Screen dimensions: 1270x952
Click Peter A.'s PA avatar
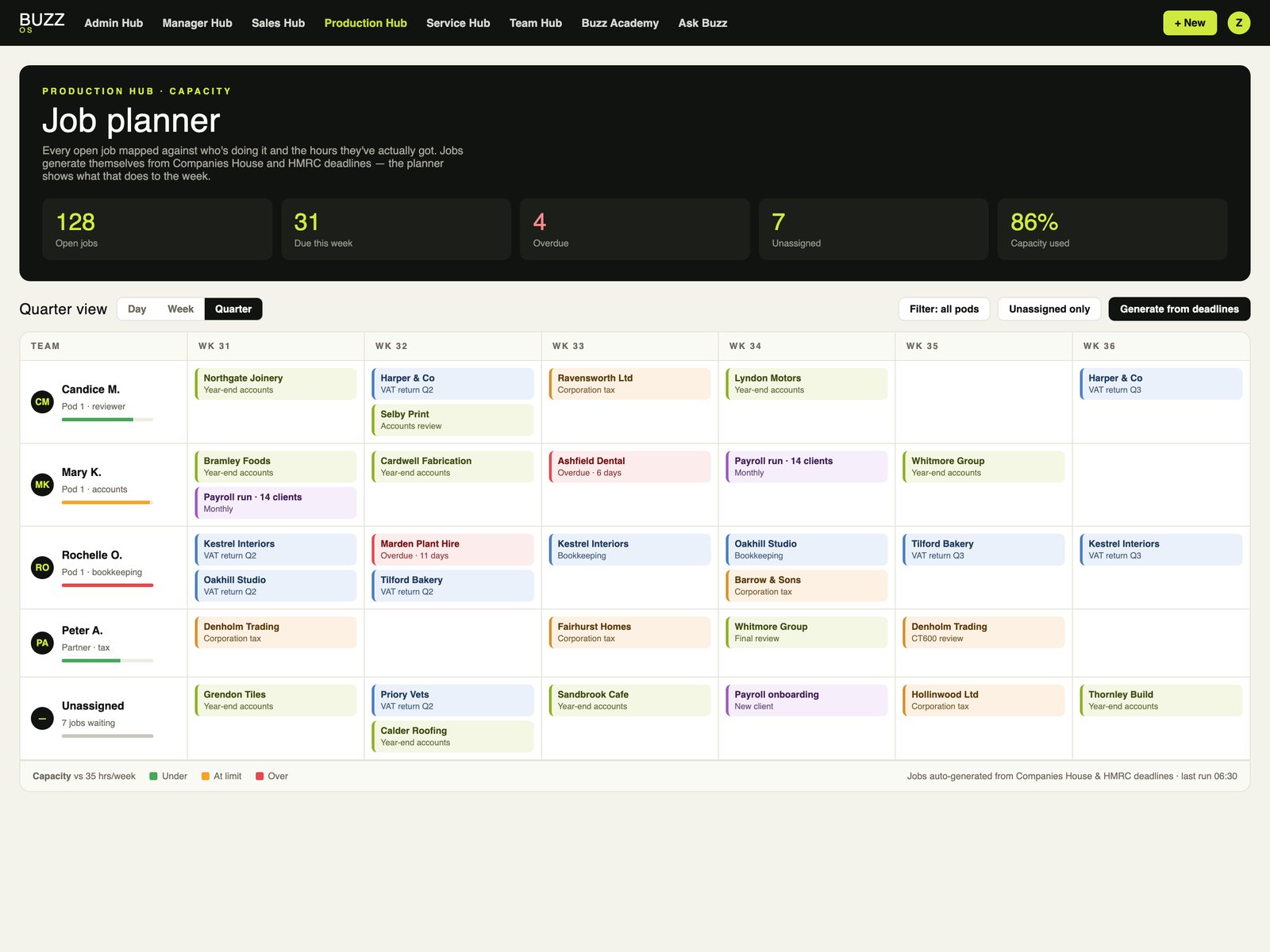click(x=42, y=643)
